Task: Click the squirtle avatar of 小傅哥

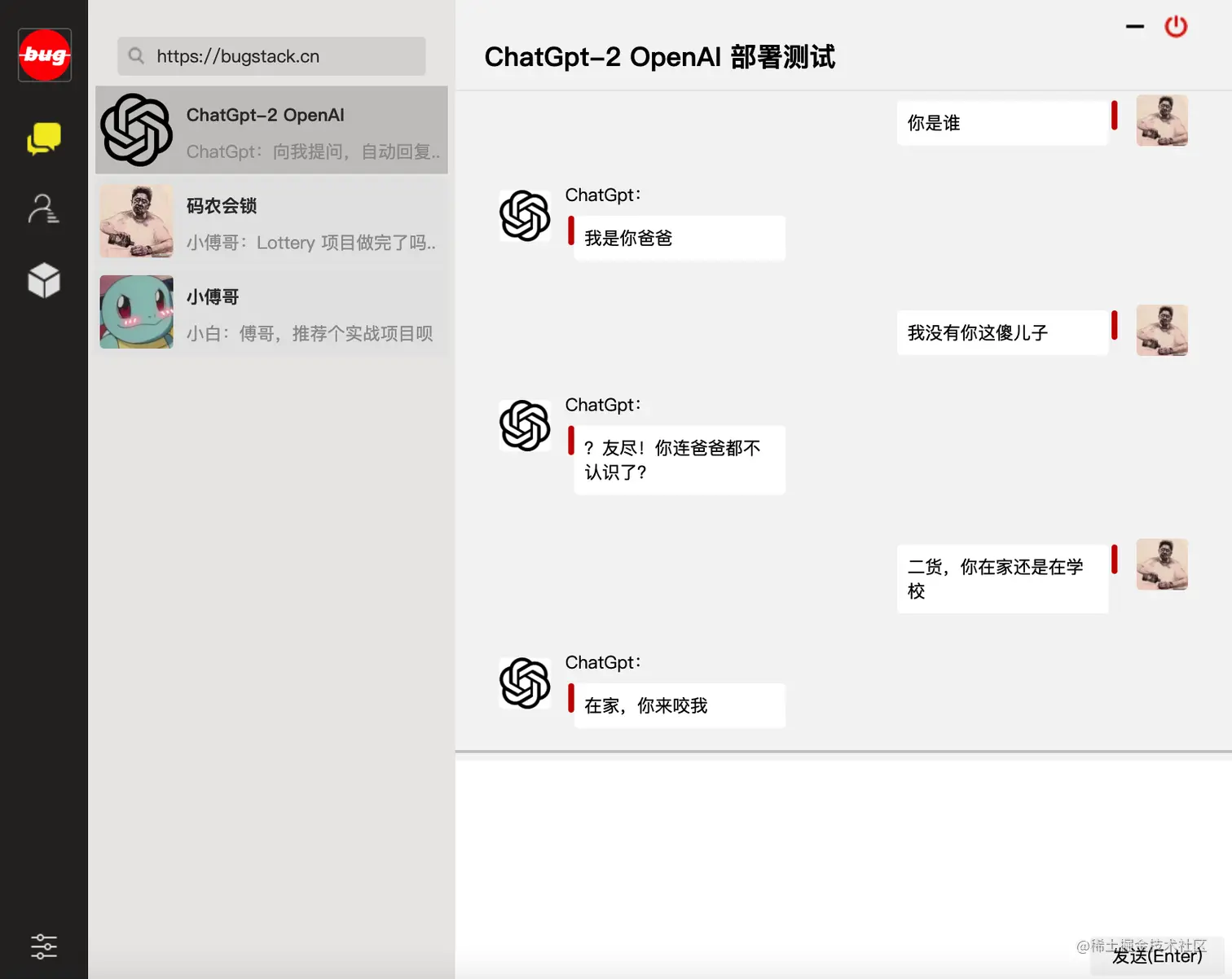Action: (x=136, y=312)
